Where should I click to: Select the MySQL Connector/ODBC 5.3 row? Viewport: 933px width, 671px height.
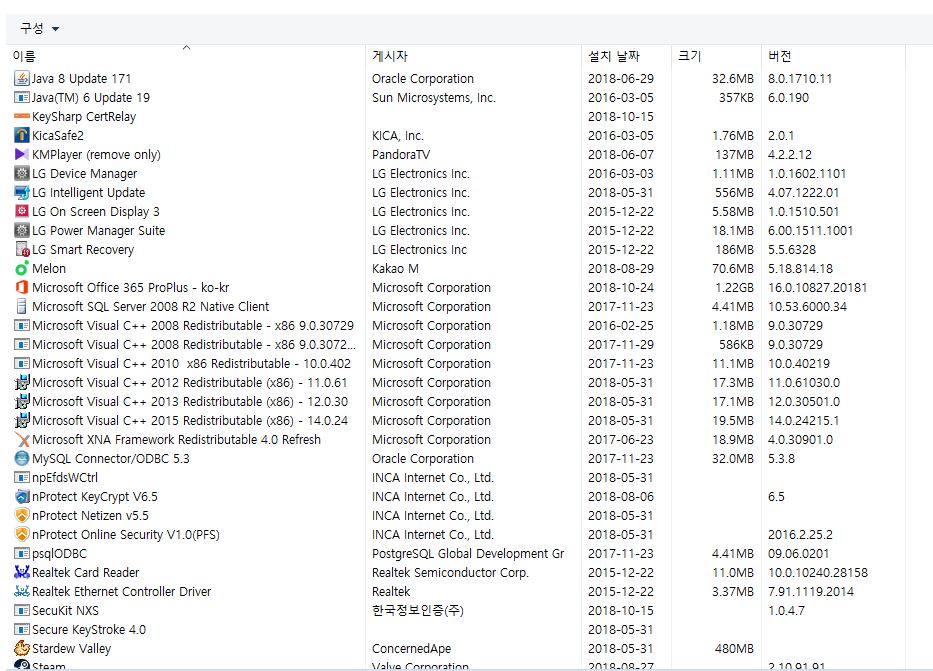coord(110,458)
